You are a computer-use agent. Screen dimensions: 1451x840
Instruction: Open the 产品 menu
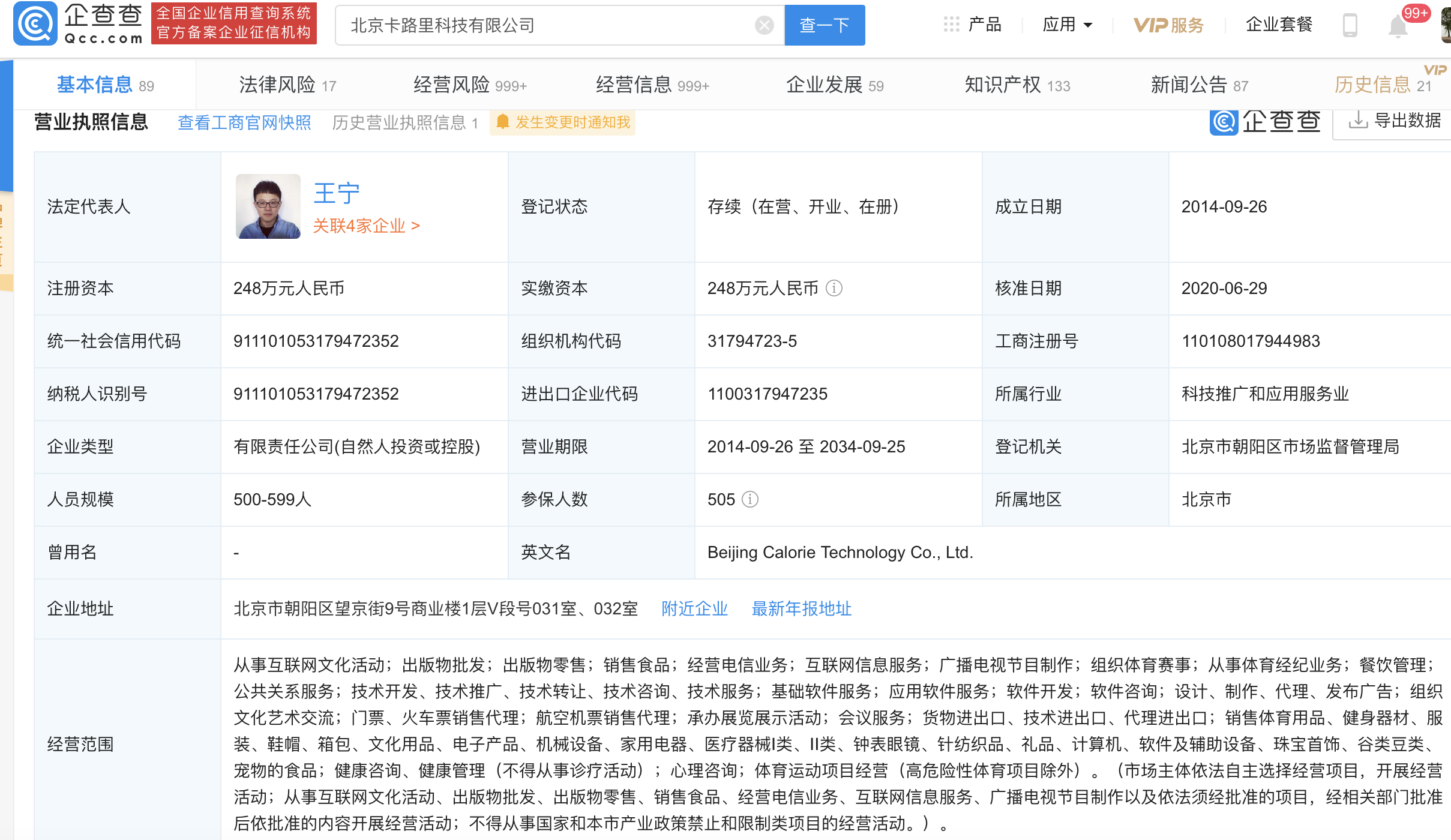[984, 25]
